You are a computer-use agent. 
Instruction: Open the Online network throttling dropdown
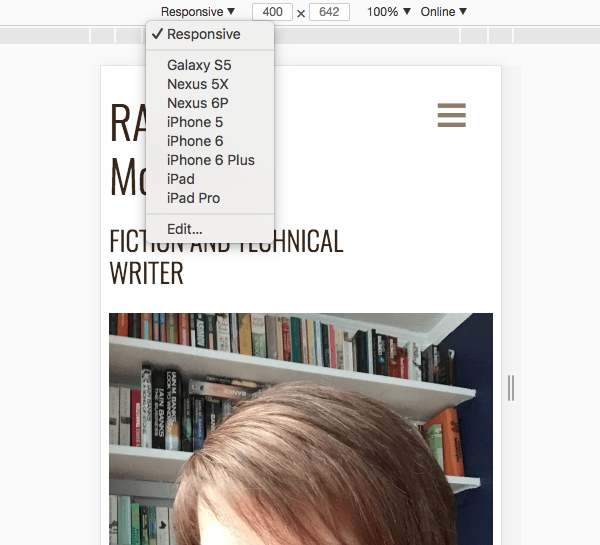tap(443, 12)
